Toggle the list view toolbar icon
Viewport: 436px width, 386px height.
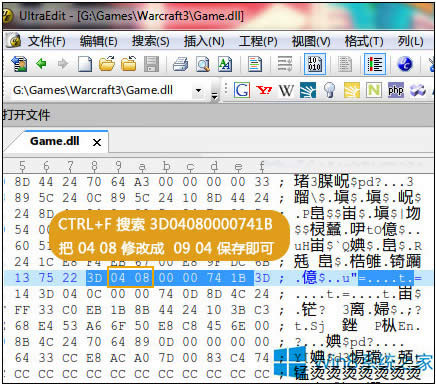(x=375, y=64)
